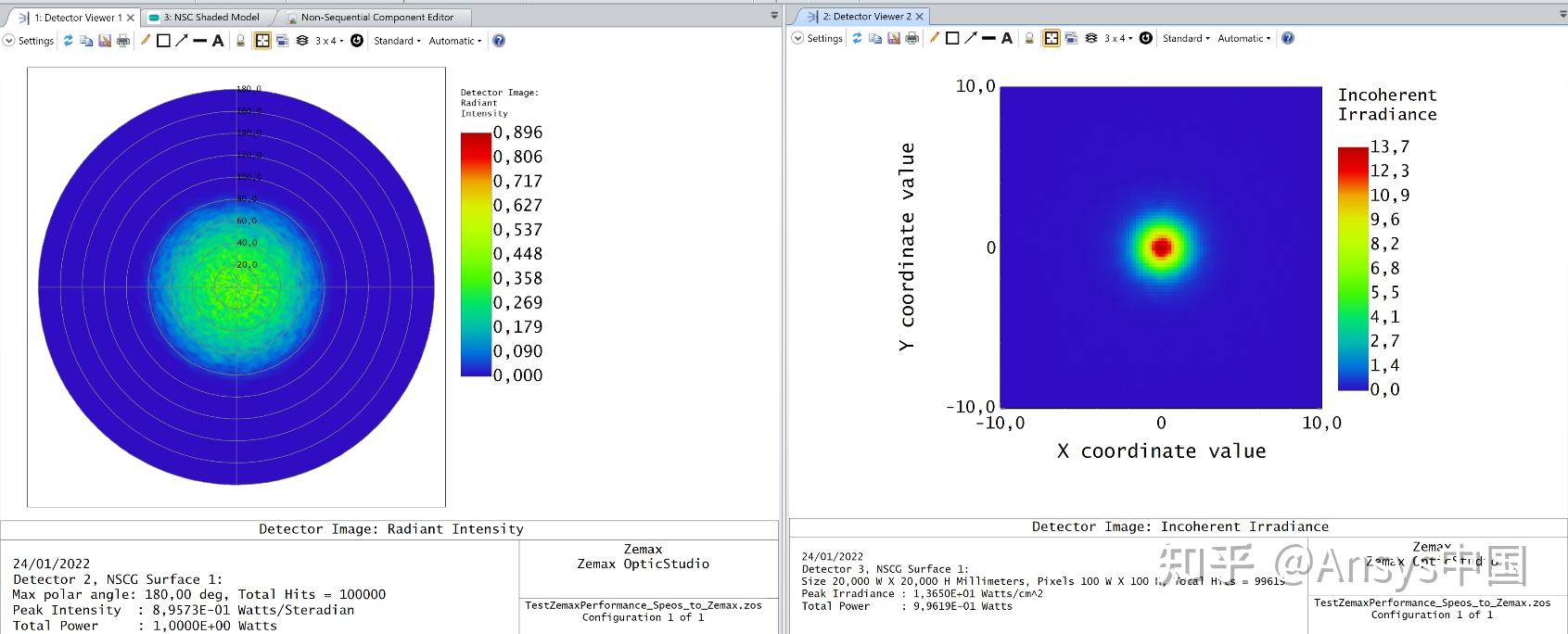Refresh Detector Viewer 1 with the update arrows icon
Image resolution: width=1568 pixels, height=634 pixels.
[x=68, y=41]
